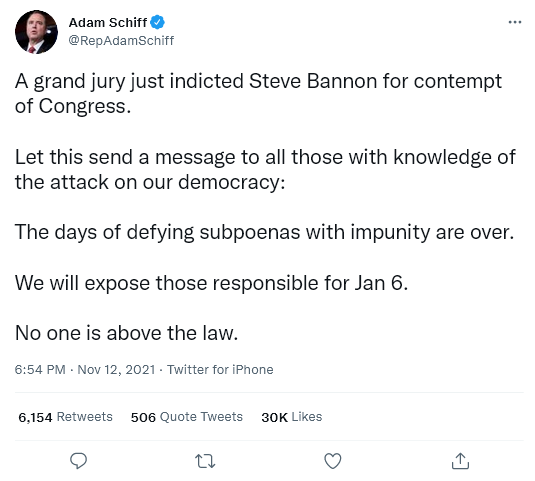535x481 pixels.
Task: Click the reply speech bubble icon
Action: pyautogui.click(x=78, y=461)
